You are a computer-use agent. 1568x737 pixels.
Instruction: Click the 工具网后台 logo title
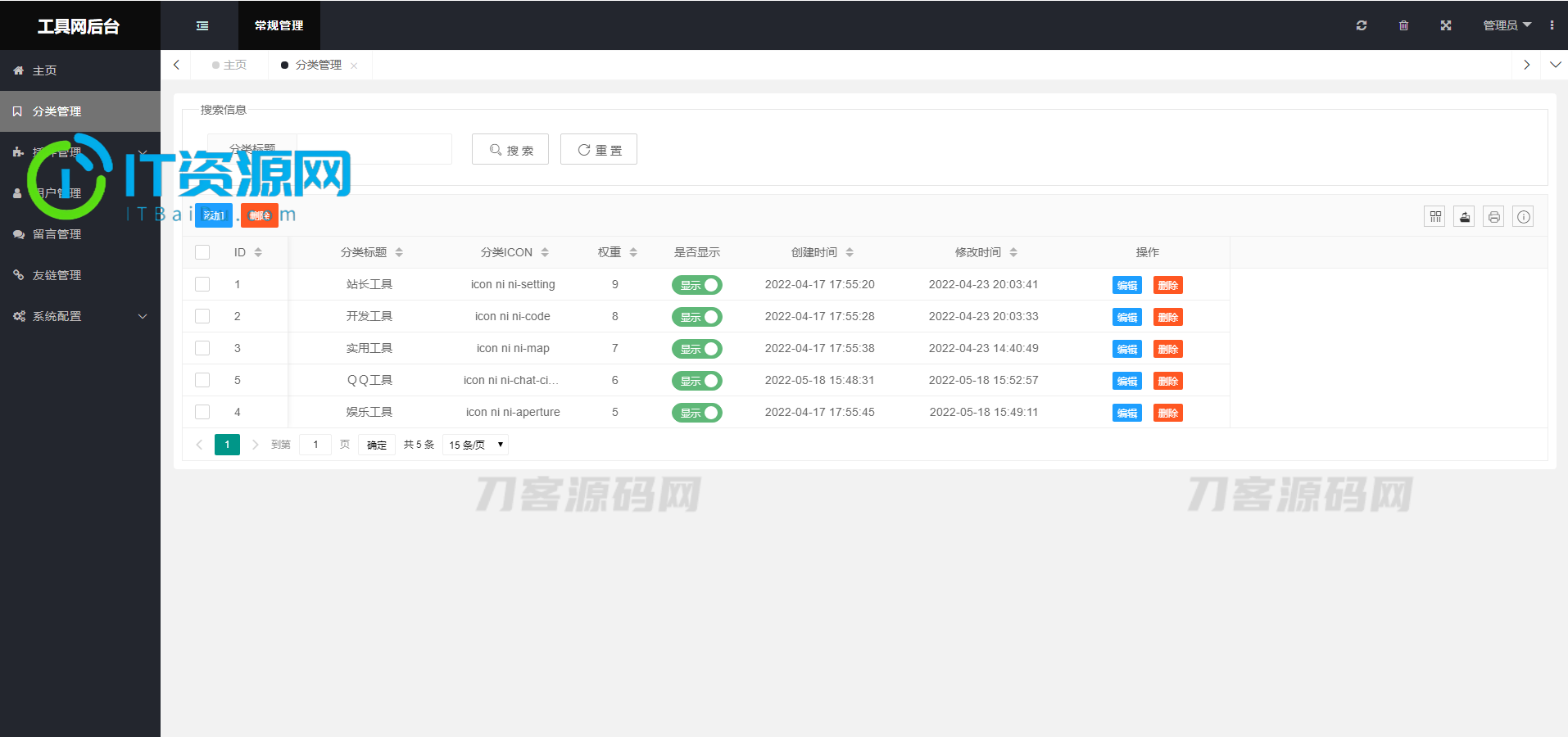pos(79,26)
